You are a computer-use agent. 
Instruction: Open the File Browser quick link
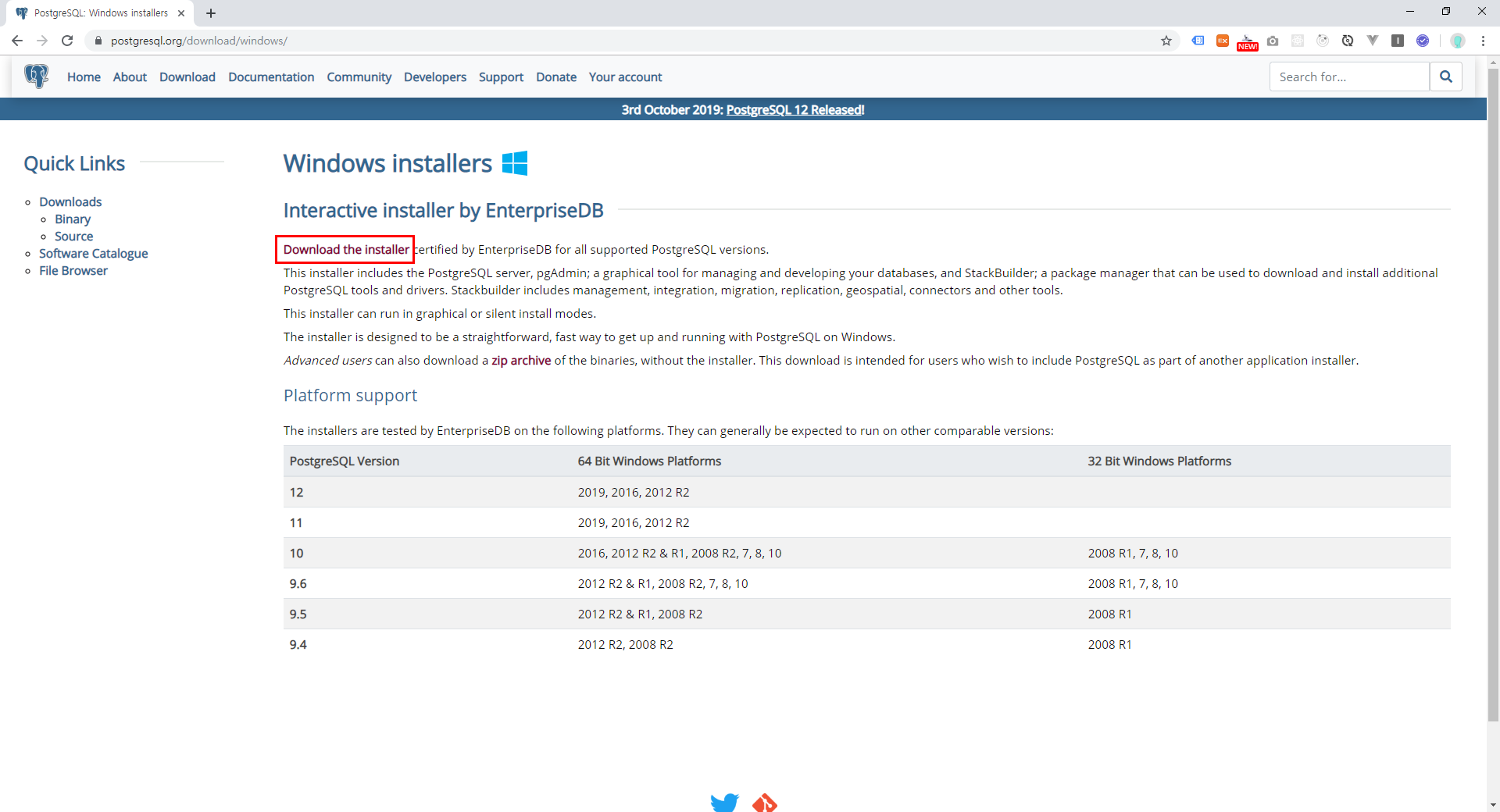[x=73, y=270]
